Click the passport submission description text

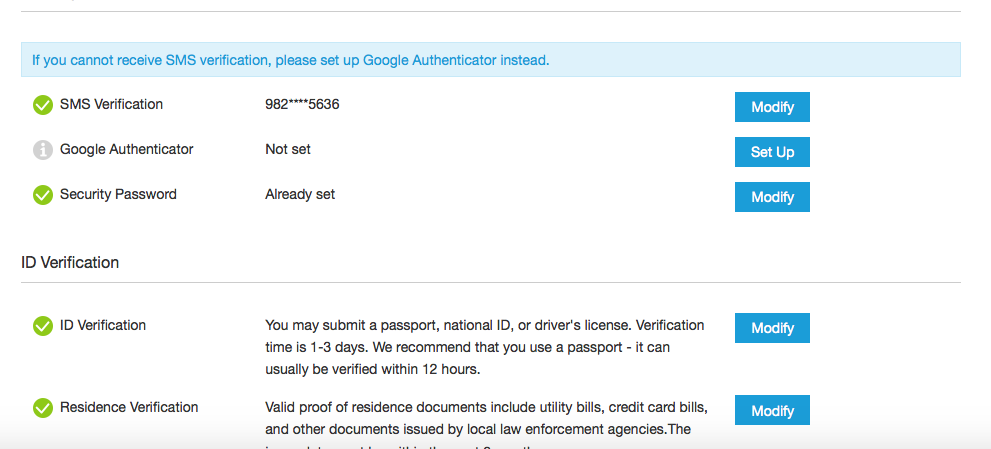coord(485,347)
